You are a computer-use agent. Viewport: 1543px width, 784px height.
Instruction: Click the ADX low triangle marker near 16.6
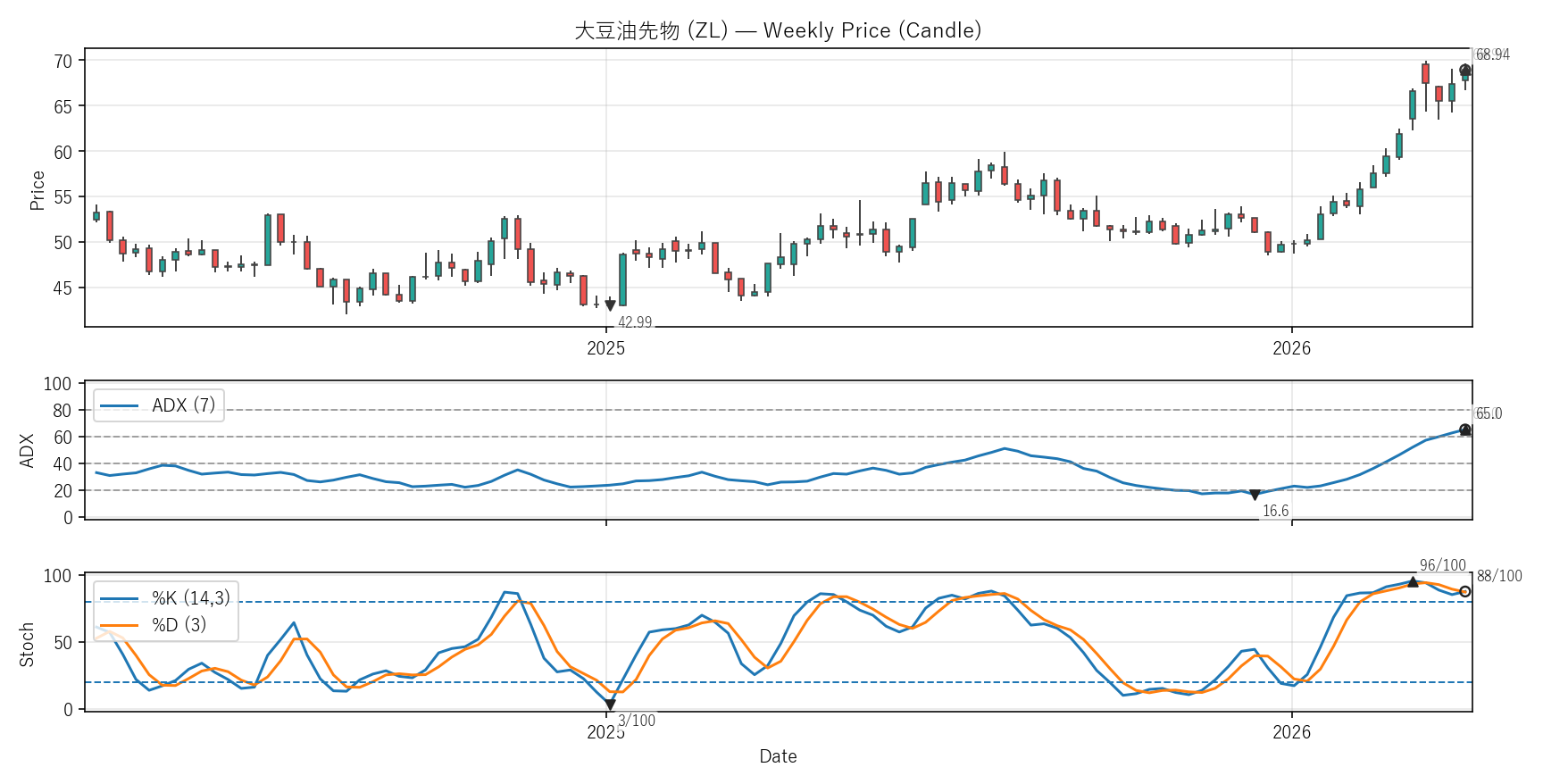point(1255,495)
